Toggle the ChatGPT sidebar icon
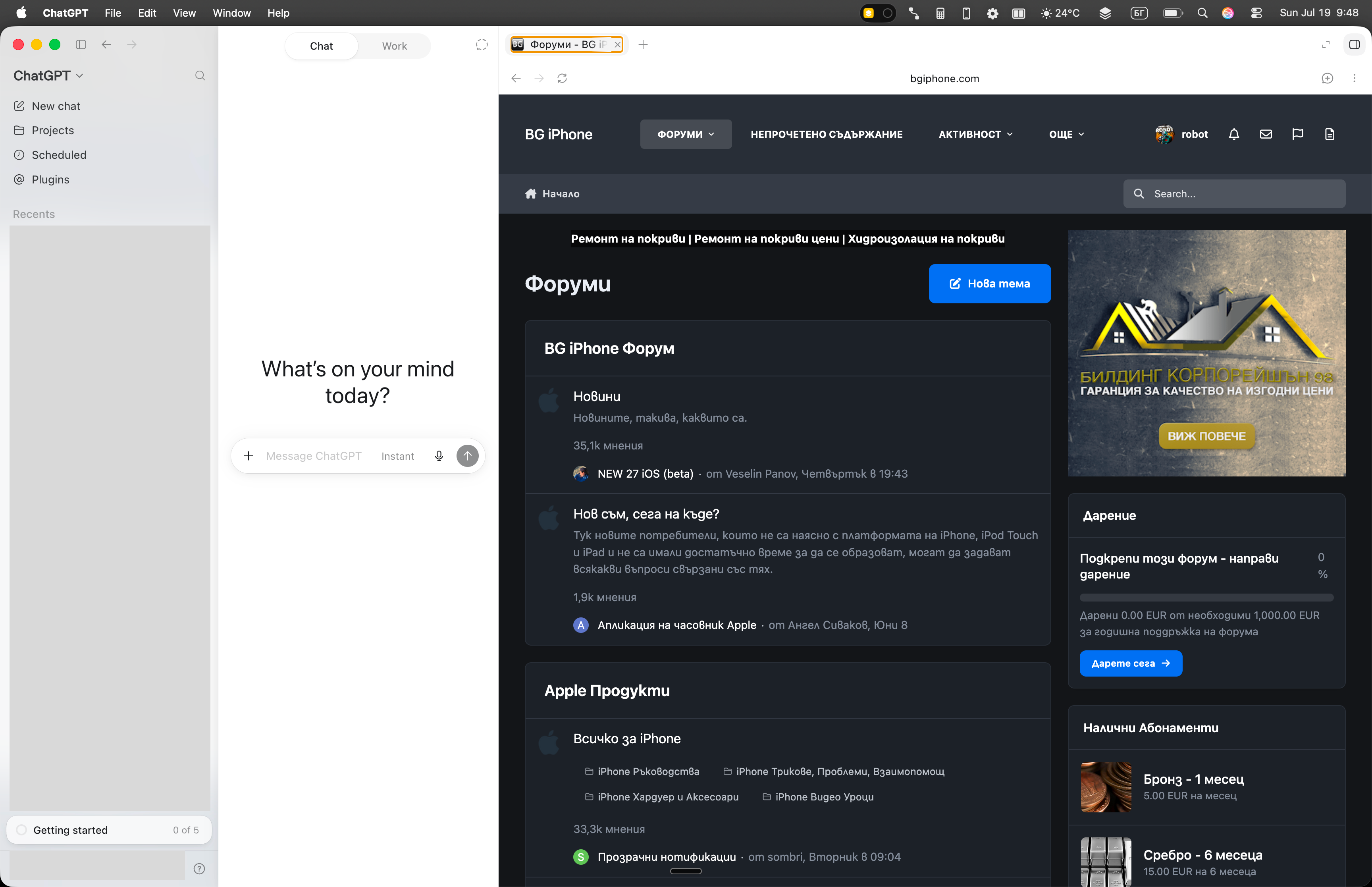1372x887 pixels. pos(81,44)
